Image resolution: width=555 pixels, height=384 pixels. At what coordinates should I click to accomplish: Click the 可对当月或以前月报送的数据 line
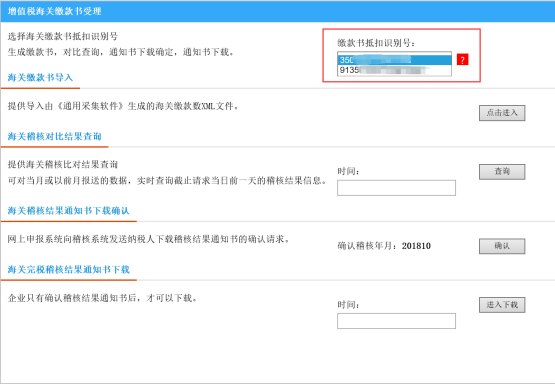click(x=167, y=180)
